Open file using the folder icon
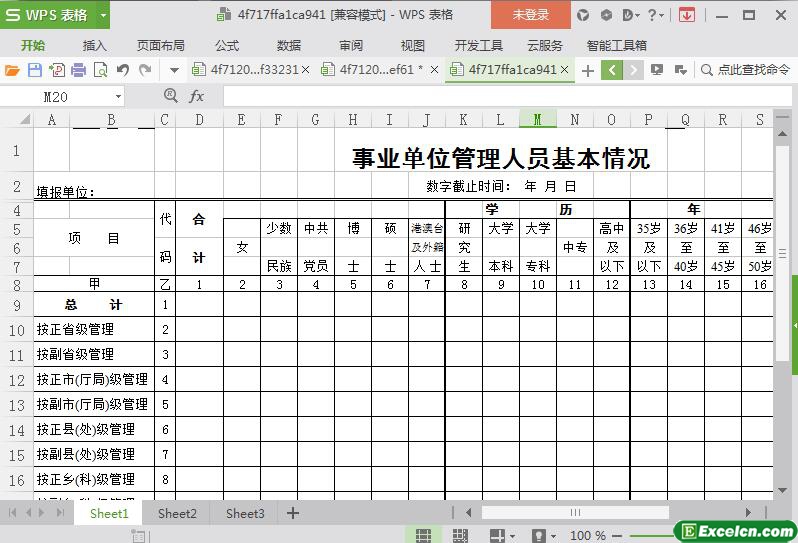The image size is (798, 543). tap(12, 70)
